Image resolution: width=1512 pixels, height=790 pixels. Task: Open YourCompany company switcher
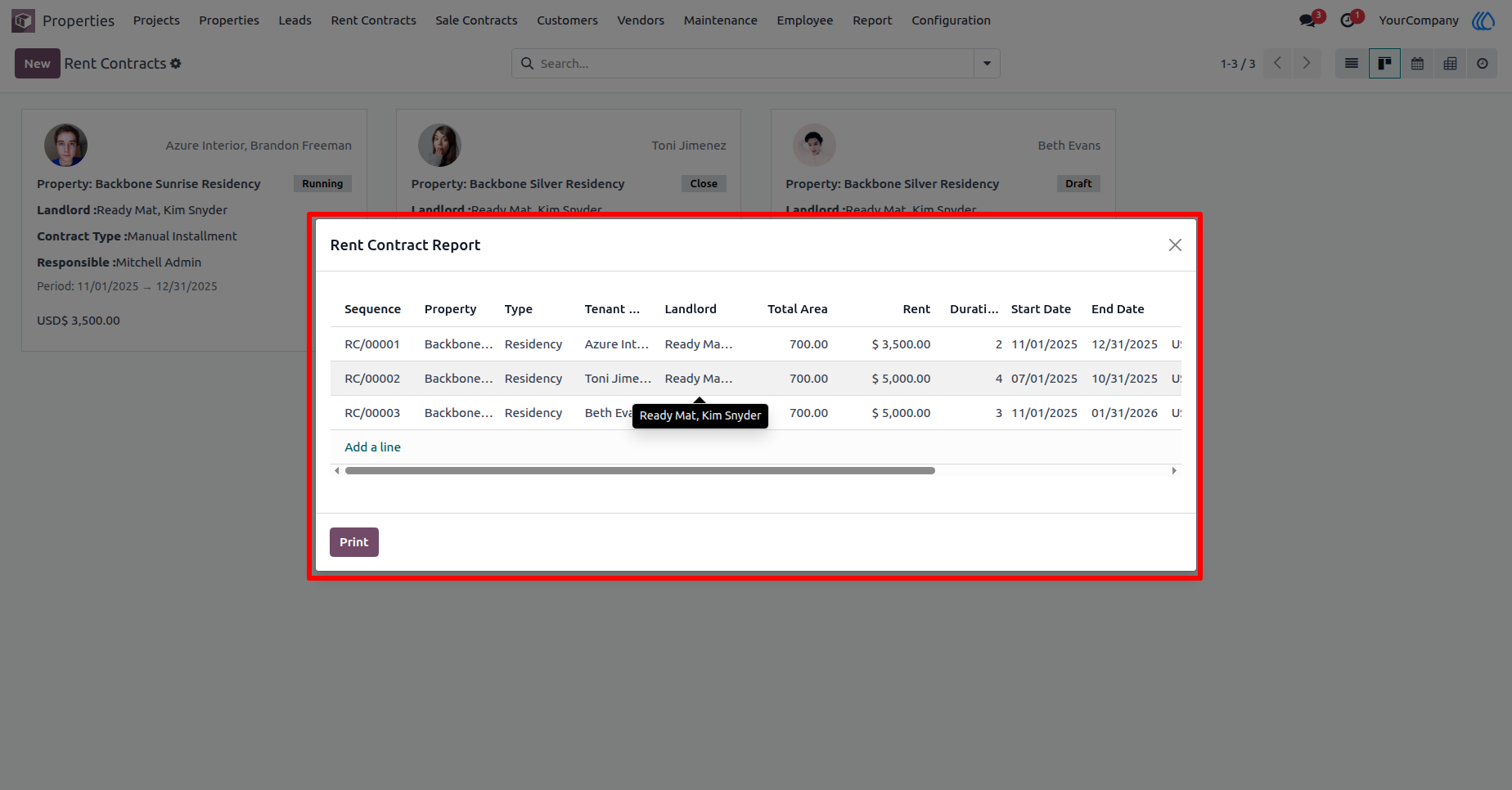pyautogui.click(x=1418, y=20)
